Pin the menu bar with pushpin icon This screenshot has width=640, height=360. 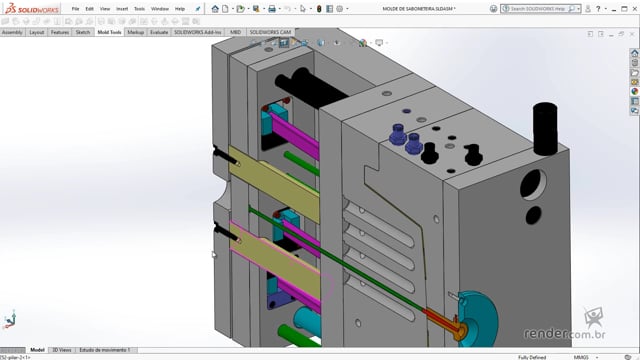click(198, 9)
